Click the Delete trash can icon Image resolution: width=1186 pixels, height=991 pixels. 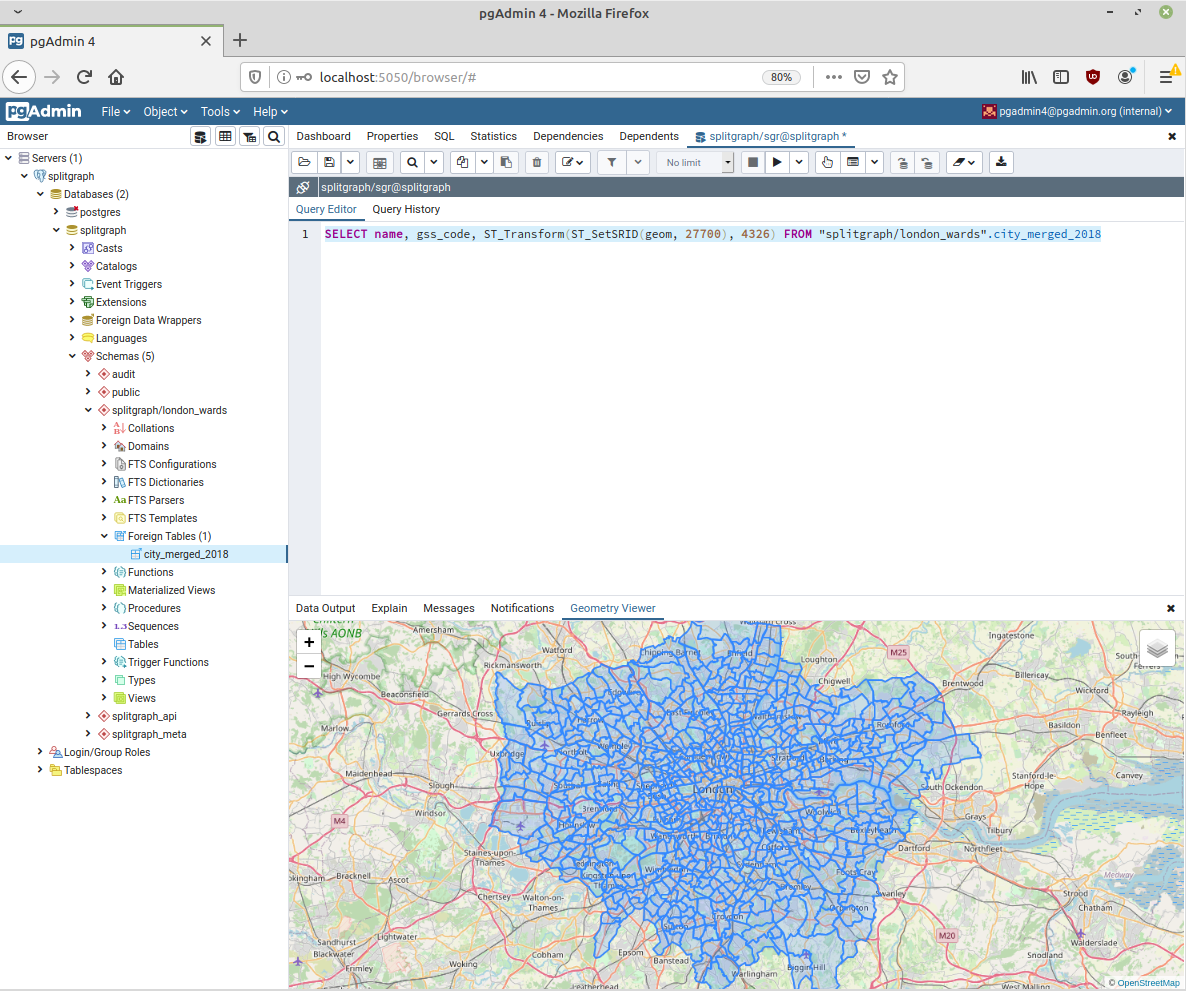(x=537, y=162)
